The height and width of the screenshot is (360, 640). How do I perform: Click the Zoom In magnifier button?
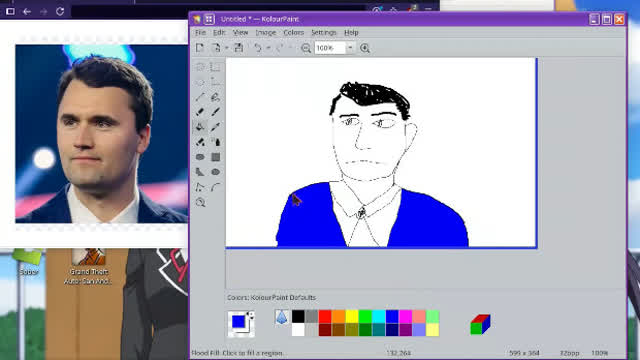(x=365, y=48)
